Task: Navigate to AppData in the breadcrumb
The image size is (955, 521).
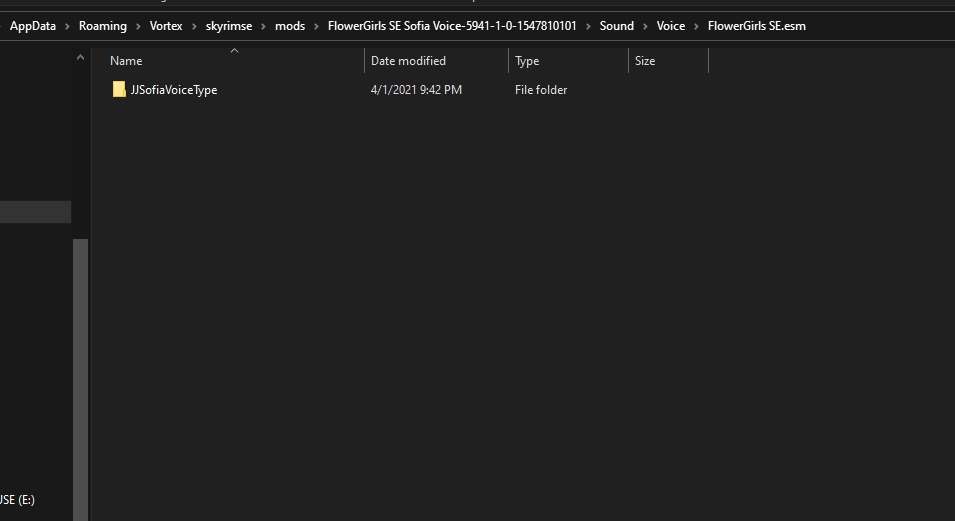Action: [x=32, y=26]
